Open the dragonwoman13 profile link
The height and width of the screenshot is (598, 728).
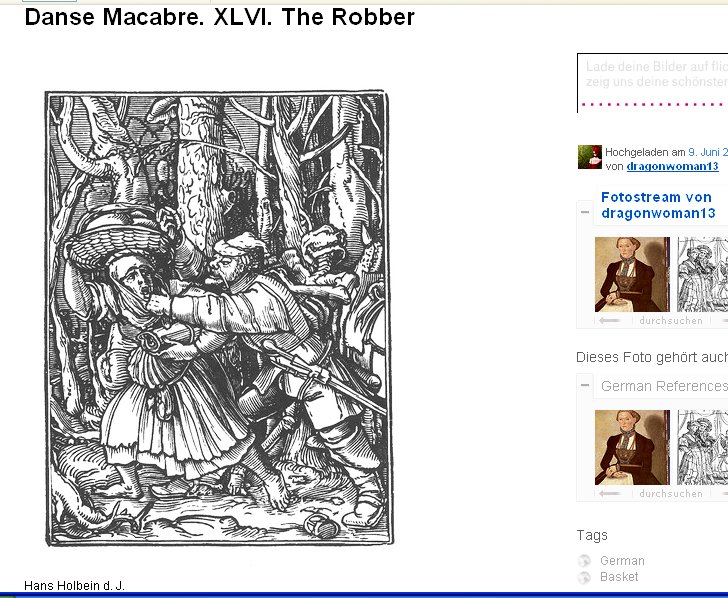[672, 166]
